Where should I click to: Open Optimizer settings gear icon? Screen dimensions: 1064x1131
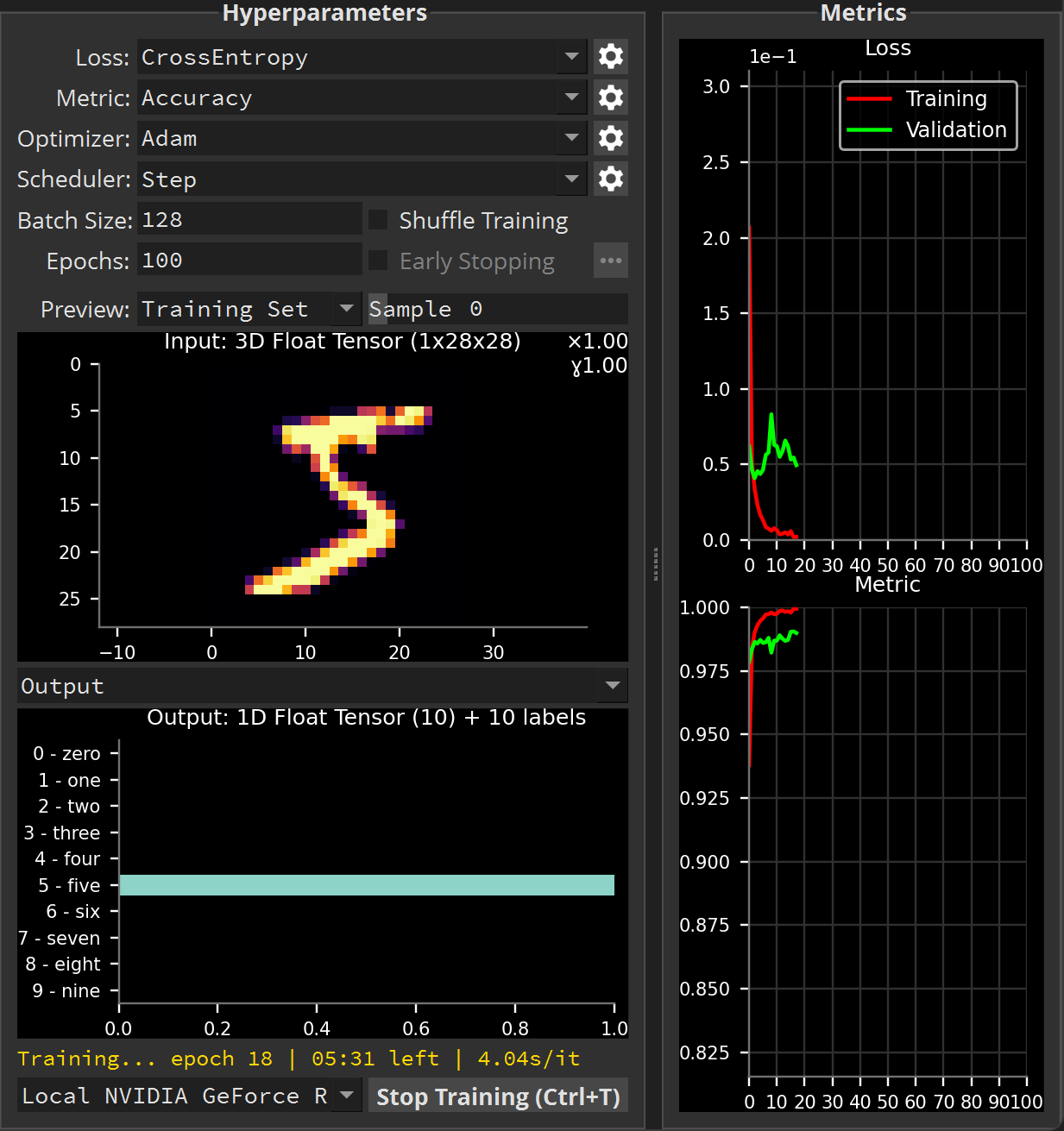pos(611,138)
